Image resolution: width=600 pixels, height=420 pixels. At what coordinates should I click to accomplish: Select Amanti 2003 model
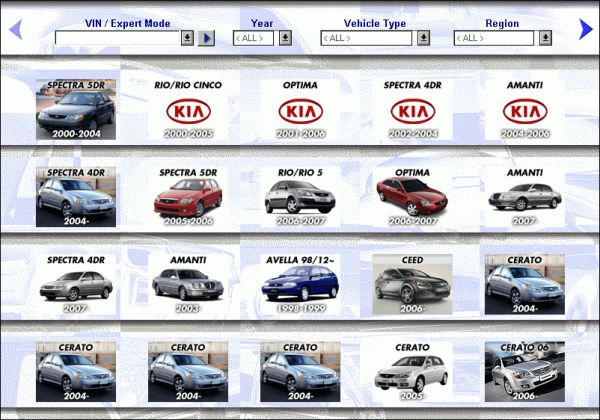pos(188,284)
